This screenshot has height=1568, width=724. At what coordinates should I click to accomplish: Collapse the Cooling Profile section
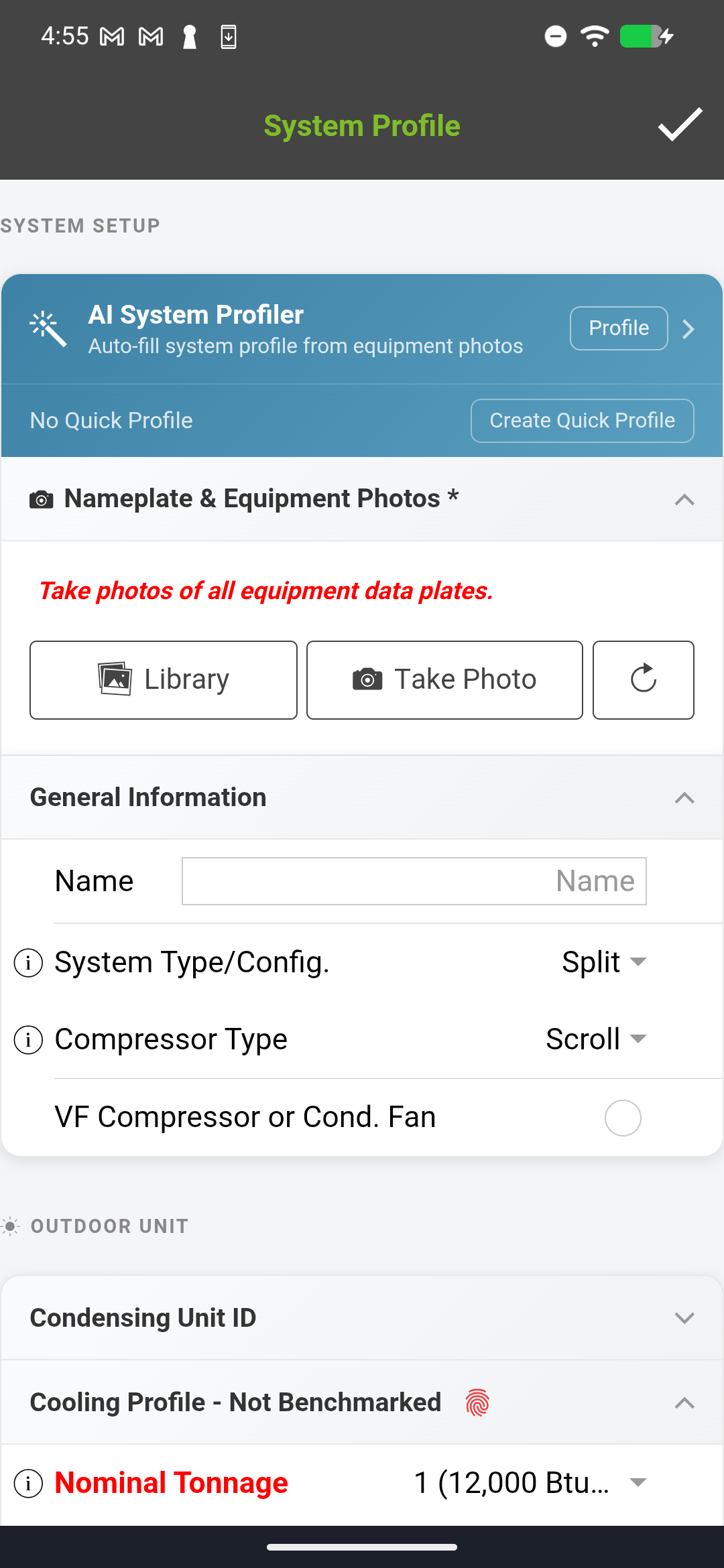pos(684,1402)
